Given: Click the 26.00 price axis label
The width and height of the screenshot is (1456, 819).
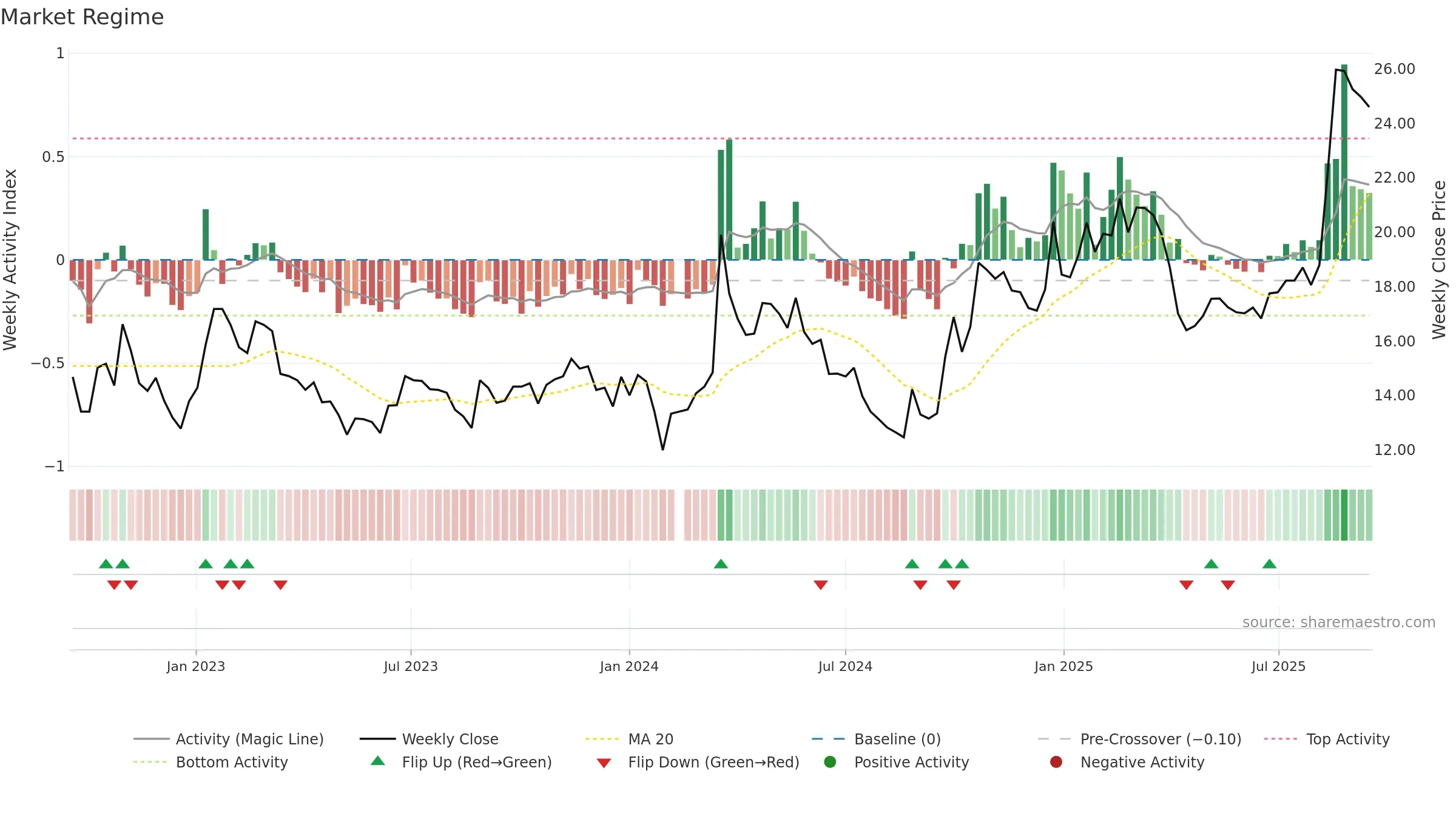Looking at the screenshot, I should 1395,69.
